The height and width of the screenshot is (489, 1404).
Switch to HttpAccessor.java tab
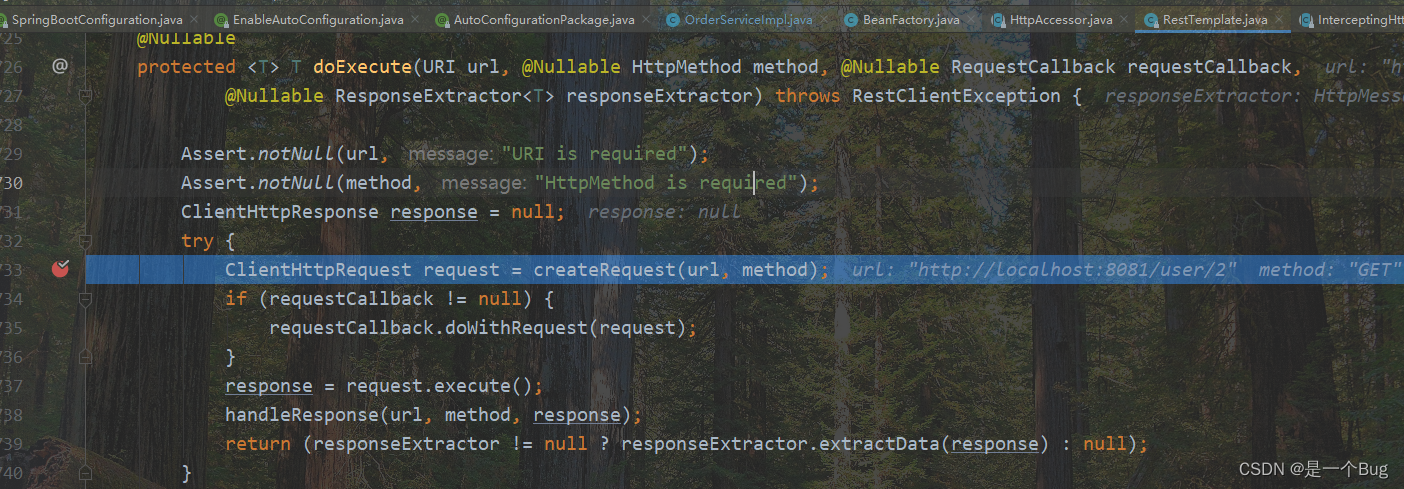coord(1061,19)
